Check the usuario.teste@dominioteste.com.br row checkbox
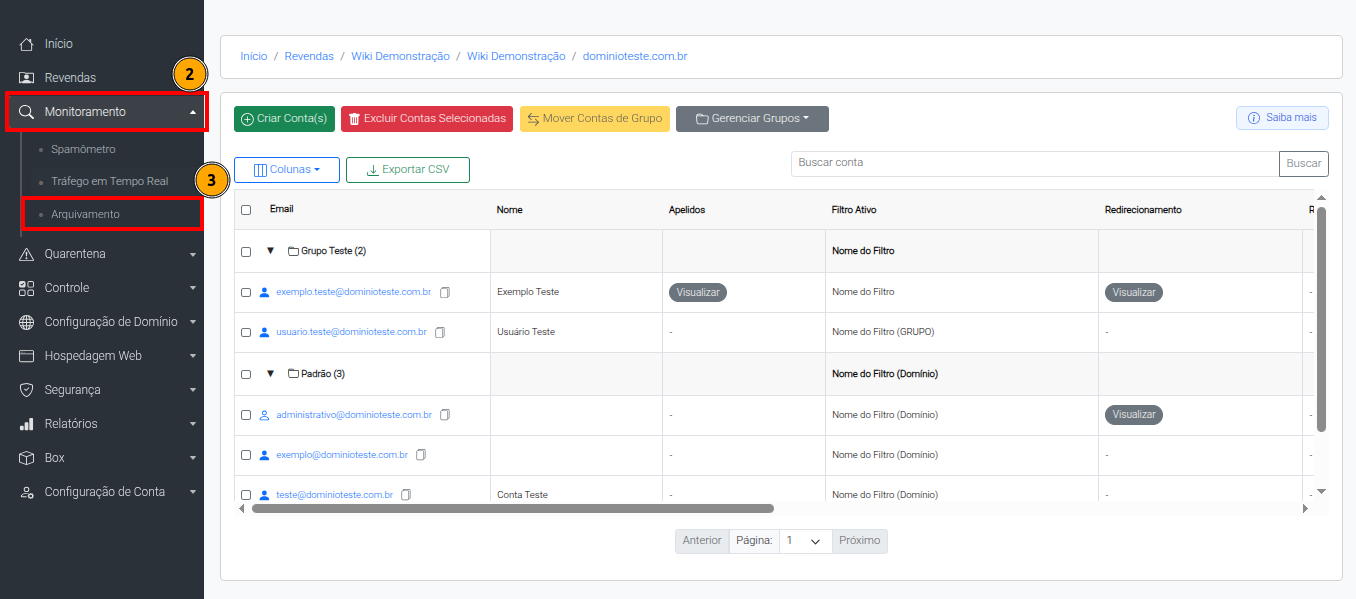Viewport: 1356px width, 599px height. 246,332
